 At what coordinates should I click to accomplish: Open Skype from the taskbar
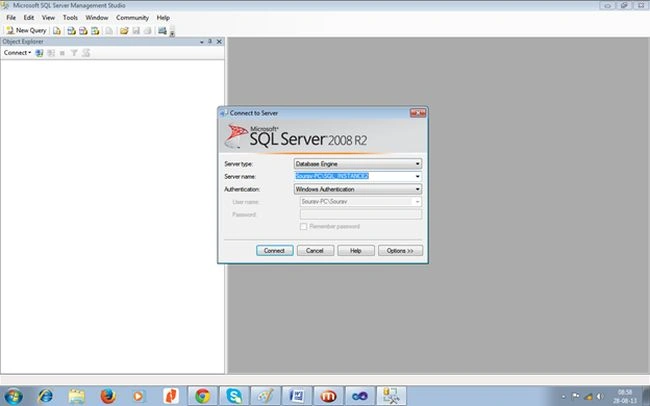click(234, 396)
